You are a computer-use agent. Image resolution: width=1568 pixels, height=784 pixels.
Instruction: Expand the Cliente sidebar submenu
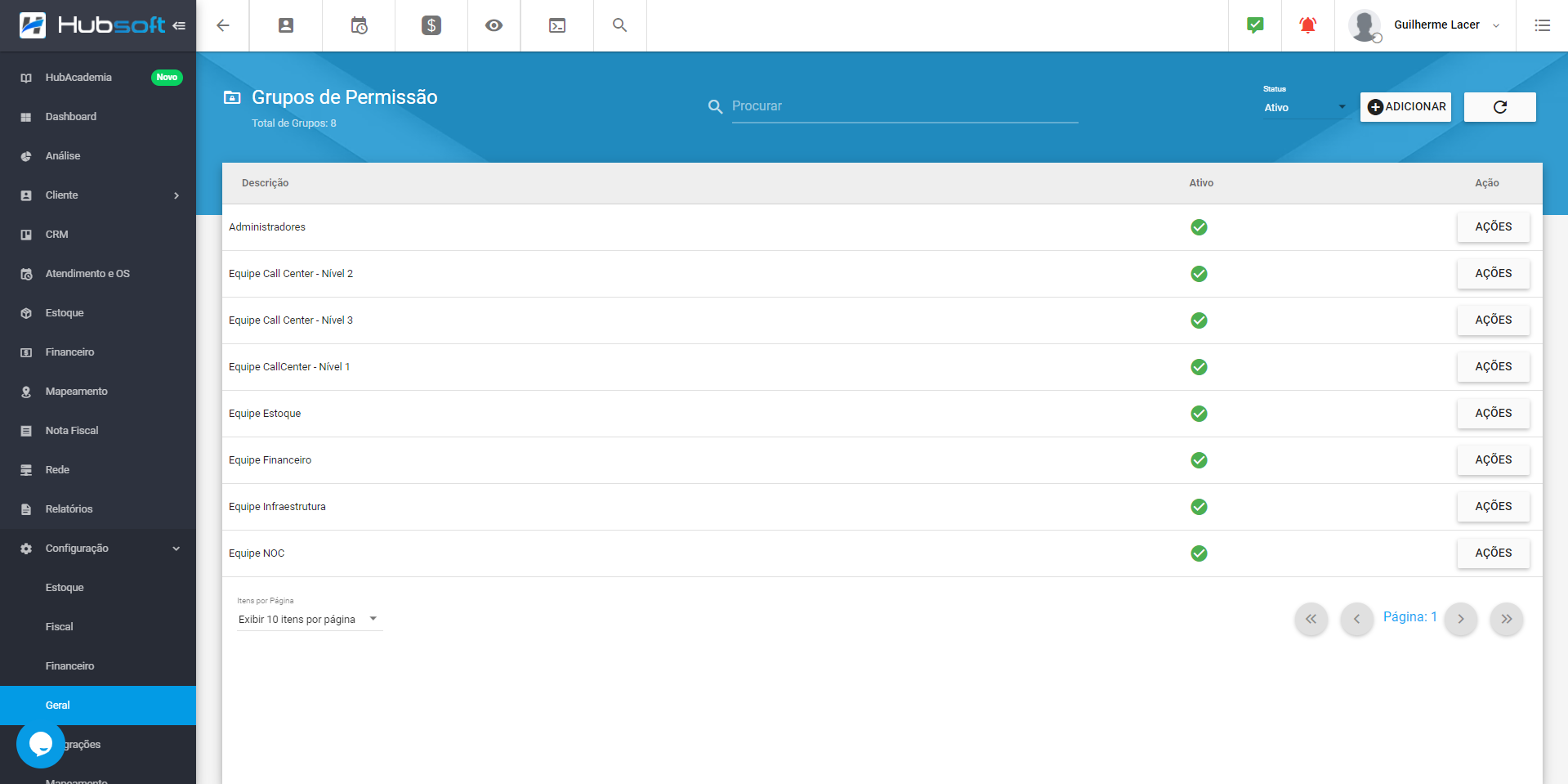(176, 195)
